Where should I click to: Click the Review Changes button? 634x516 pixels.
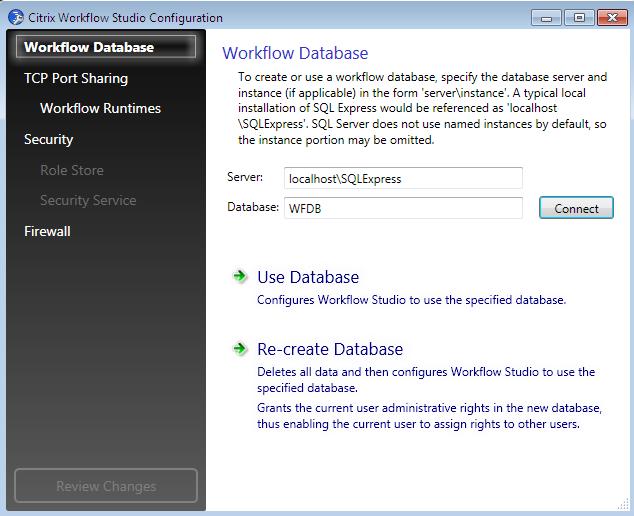click(x=106, y=486)
